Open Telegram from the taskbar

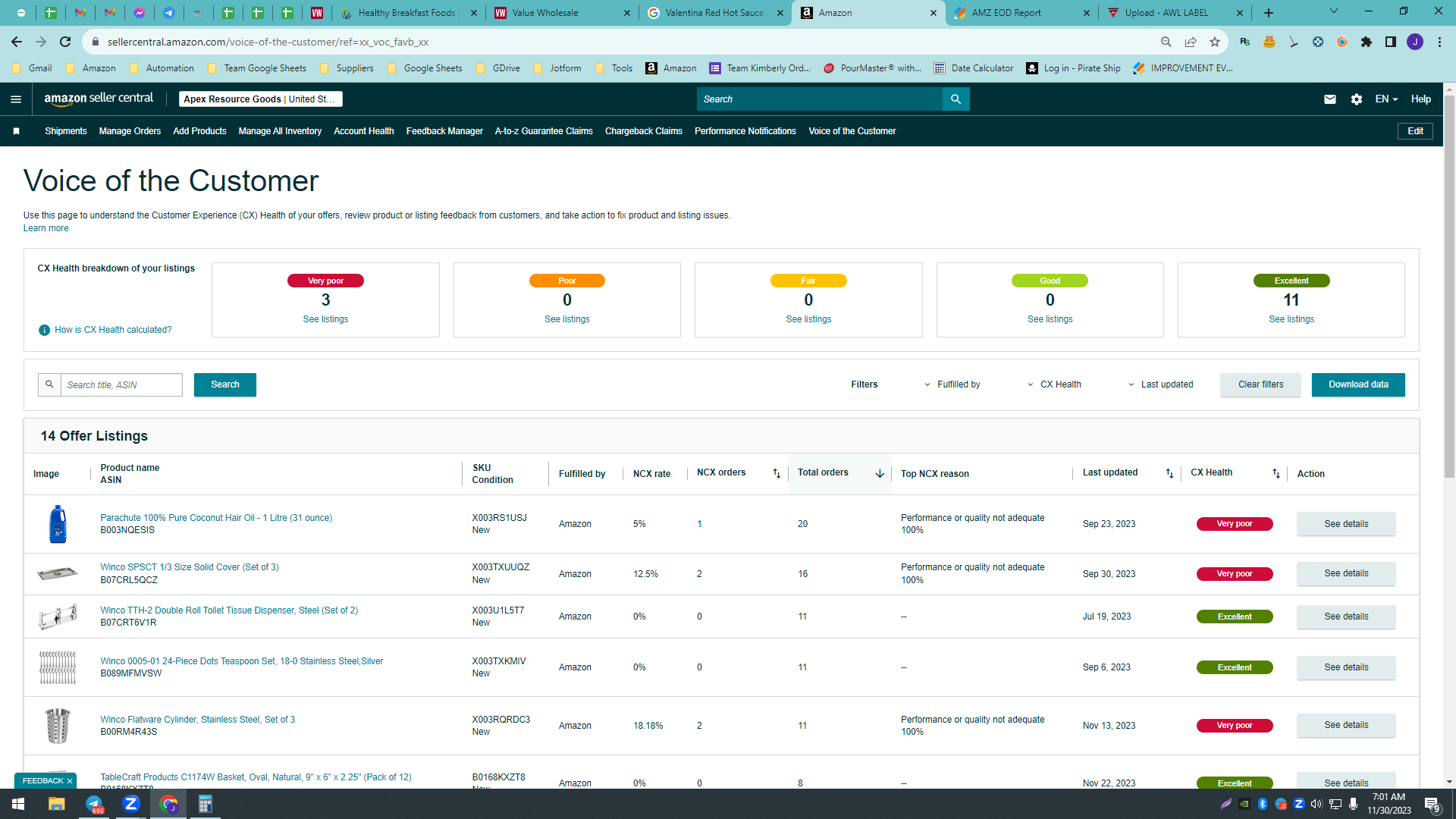point(94,804)
